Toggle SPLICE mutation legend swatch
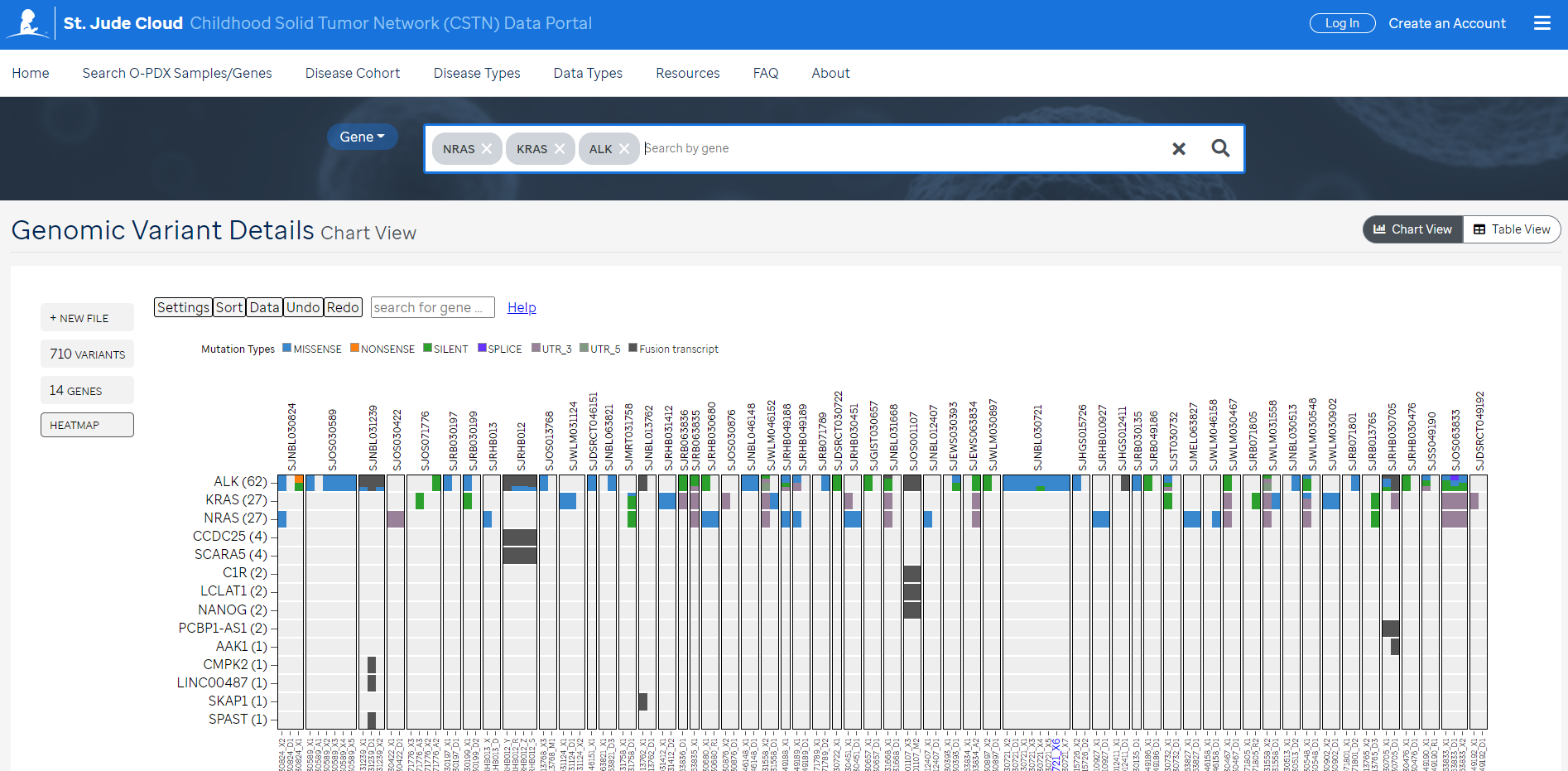 tap(482, 348)
